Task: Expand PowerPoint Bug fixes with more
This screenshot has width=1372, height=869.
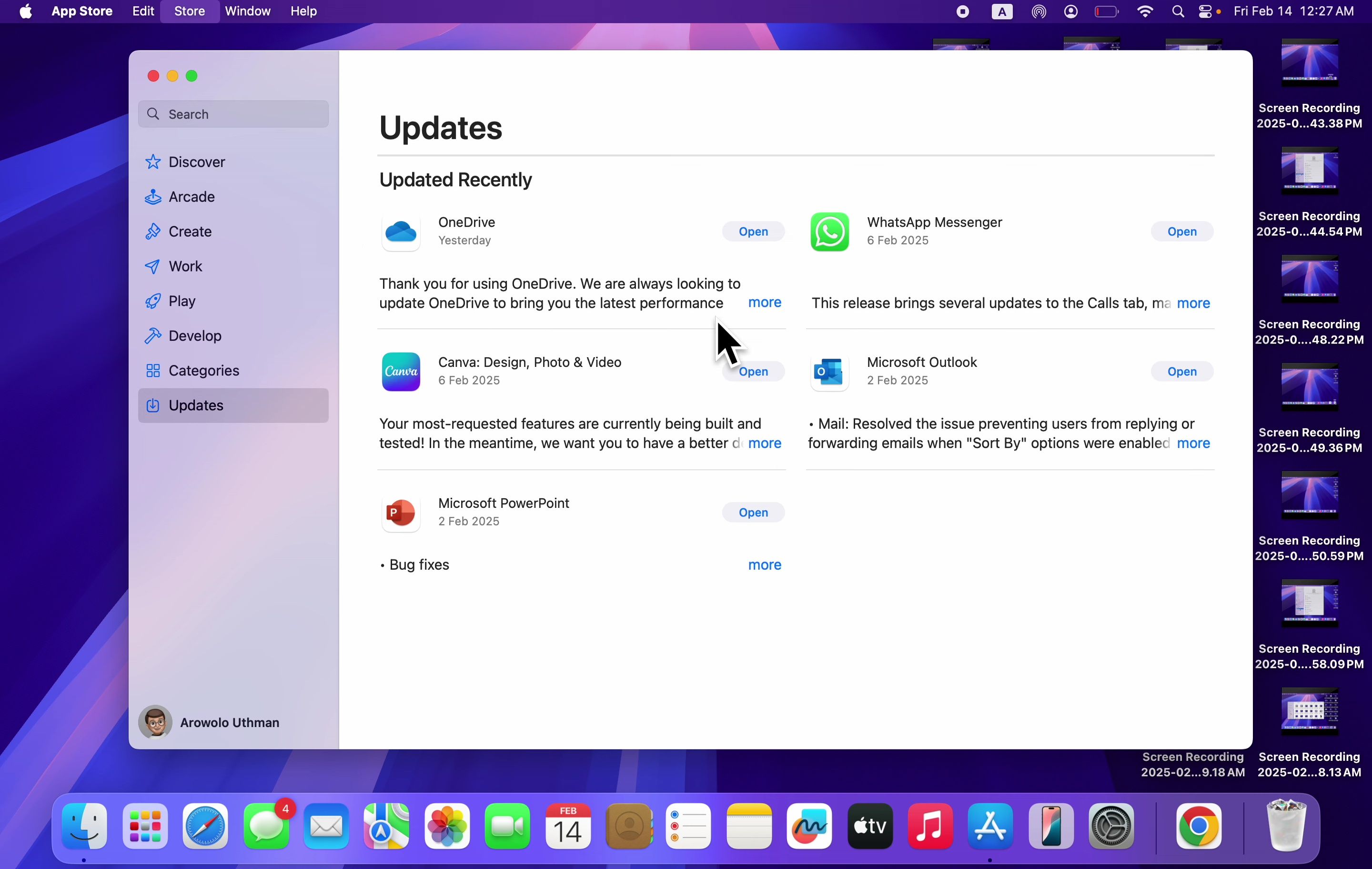Action: tap(765, 565)
